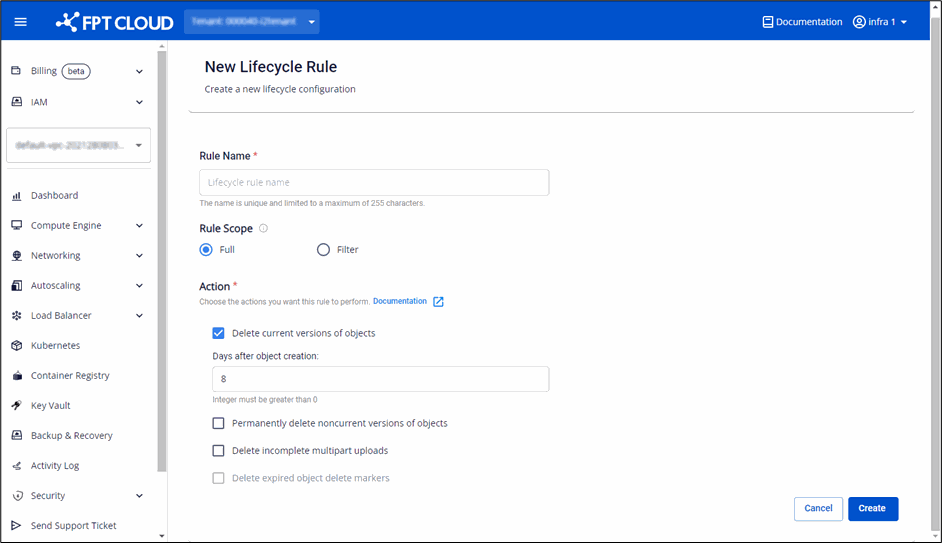Select the Filter rule scope option
942x543 pixels.
(323, 250)
